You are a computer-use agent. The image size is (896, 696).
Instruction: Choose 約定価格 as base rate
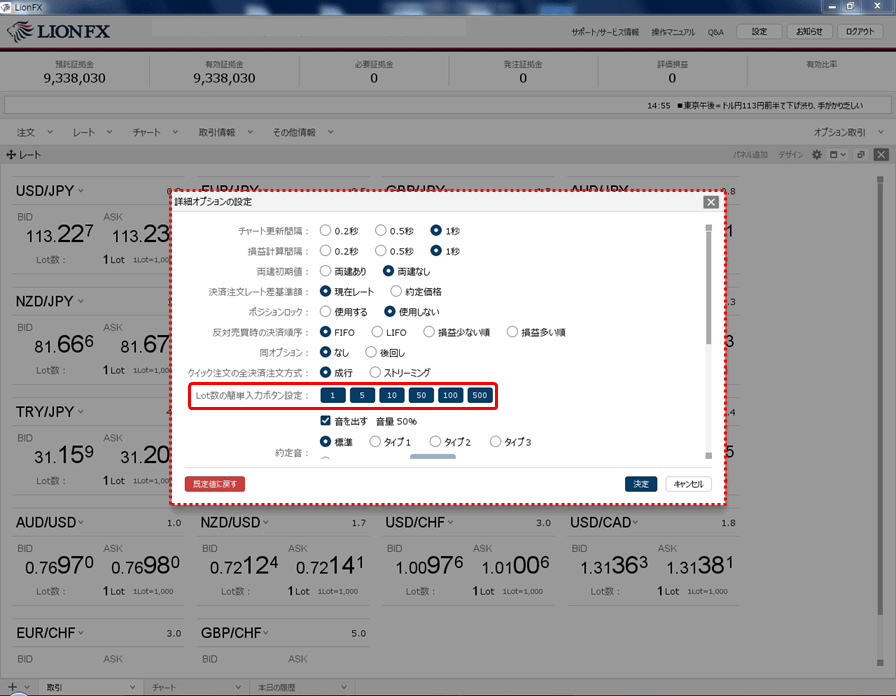(396, 291)
